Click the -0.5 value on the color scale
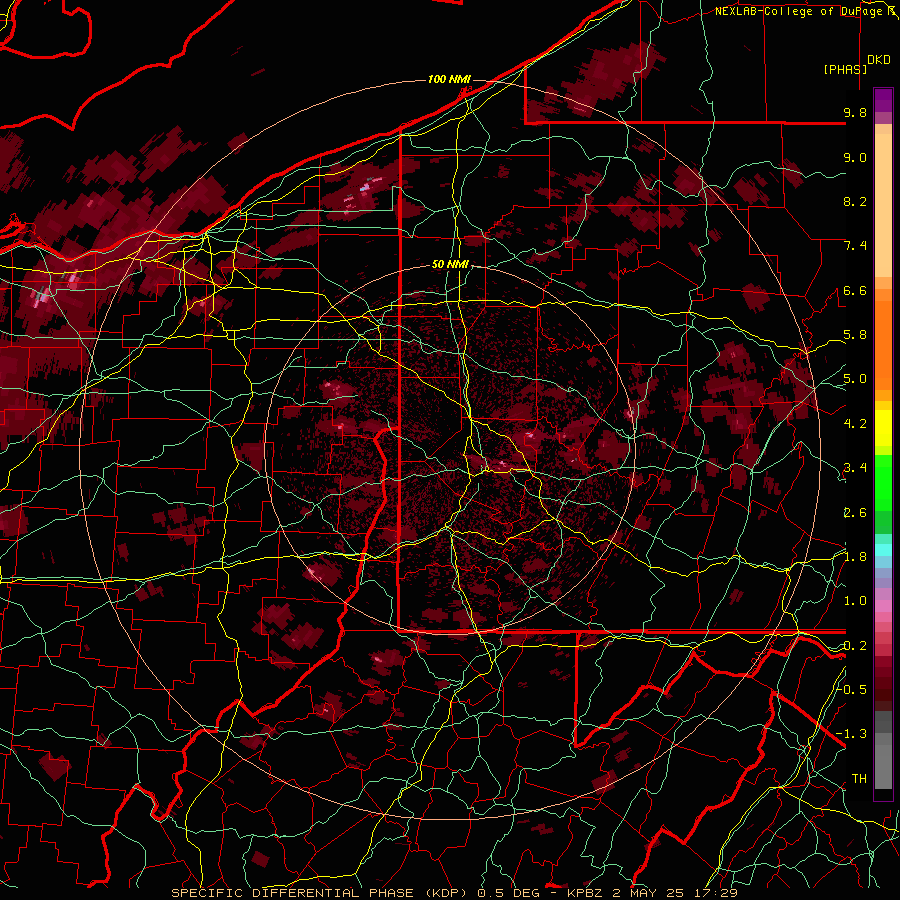The width and height of the screenshot is (900, 900). [x=852, y=689]
